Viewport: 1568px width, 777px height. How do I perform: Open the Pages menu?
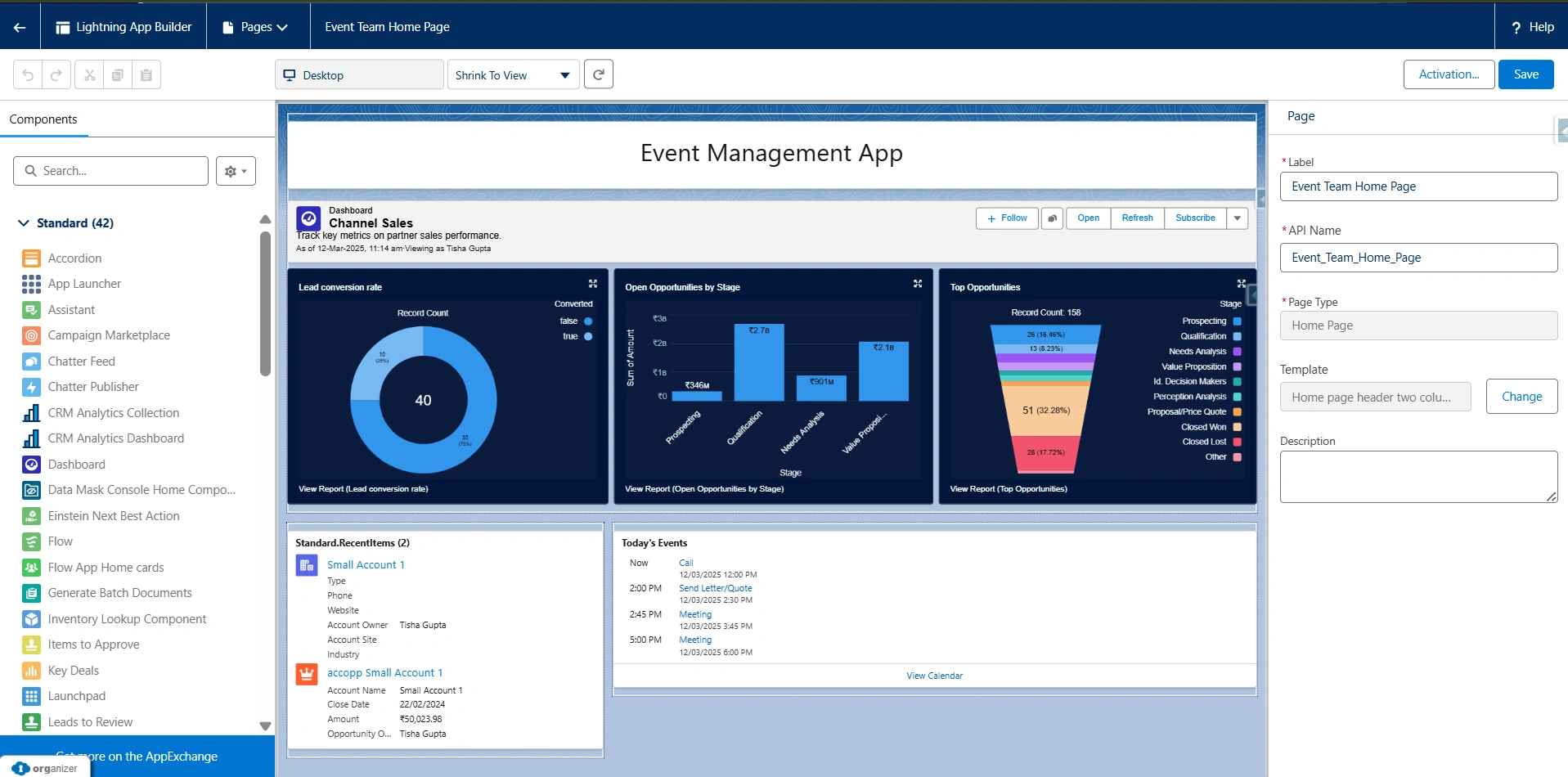click(x=256, y=27)
